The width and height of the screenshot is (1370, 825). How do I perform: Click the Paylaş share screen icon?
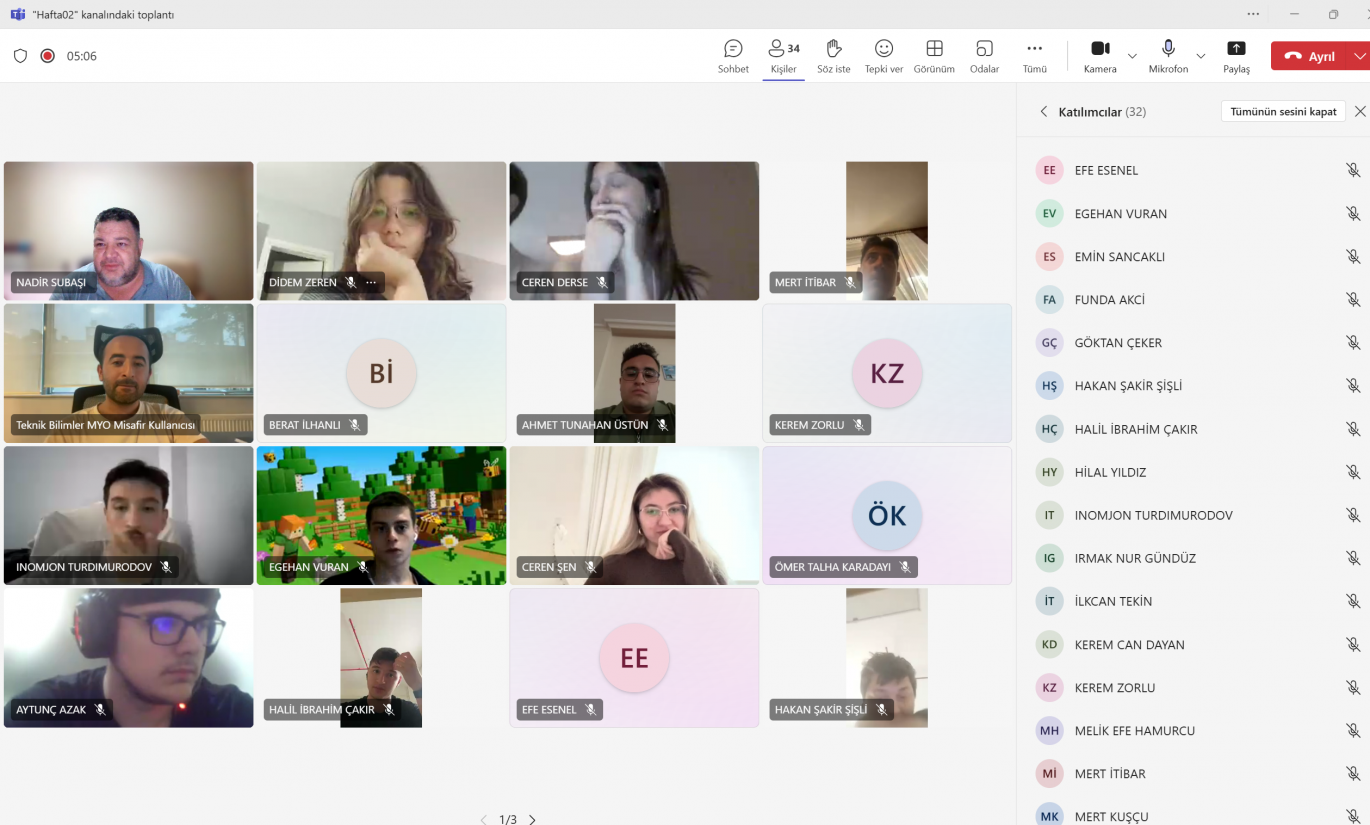(x=1236, y=56)
